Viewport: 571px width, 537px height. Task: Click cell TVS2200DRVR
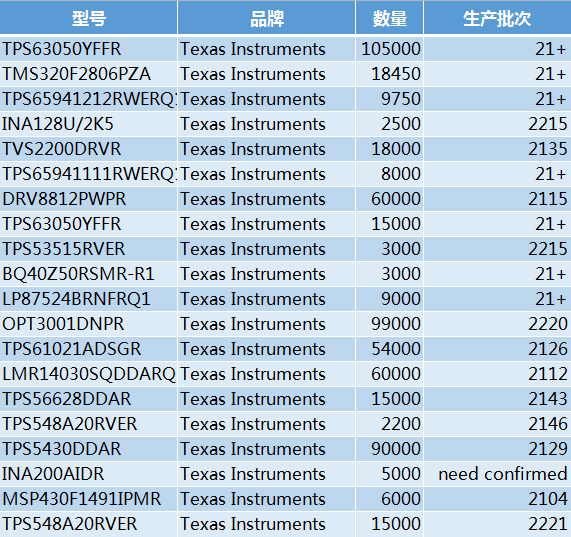(x=88, y=149)
